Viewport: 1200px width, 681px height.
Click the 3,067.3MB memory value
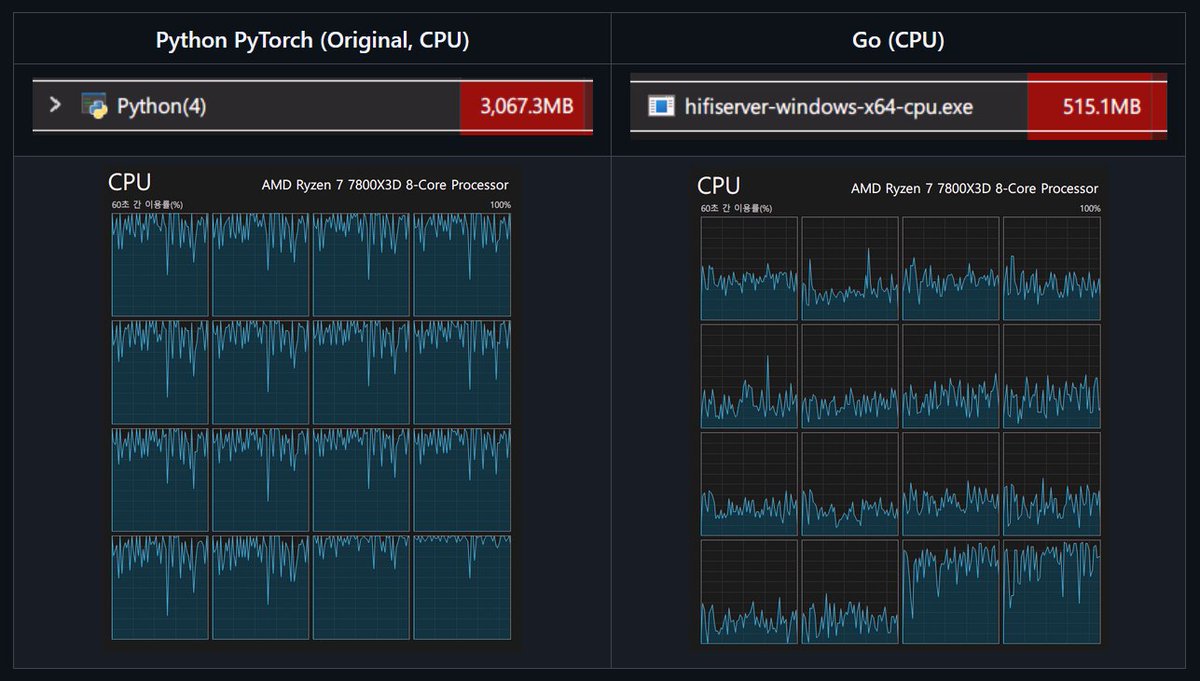click(527, 107)
